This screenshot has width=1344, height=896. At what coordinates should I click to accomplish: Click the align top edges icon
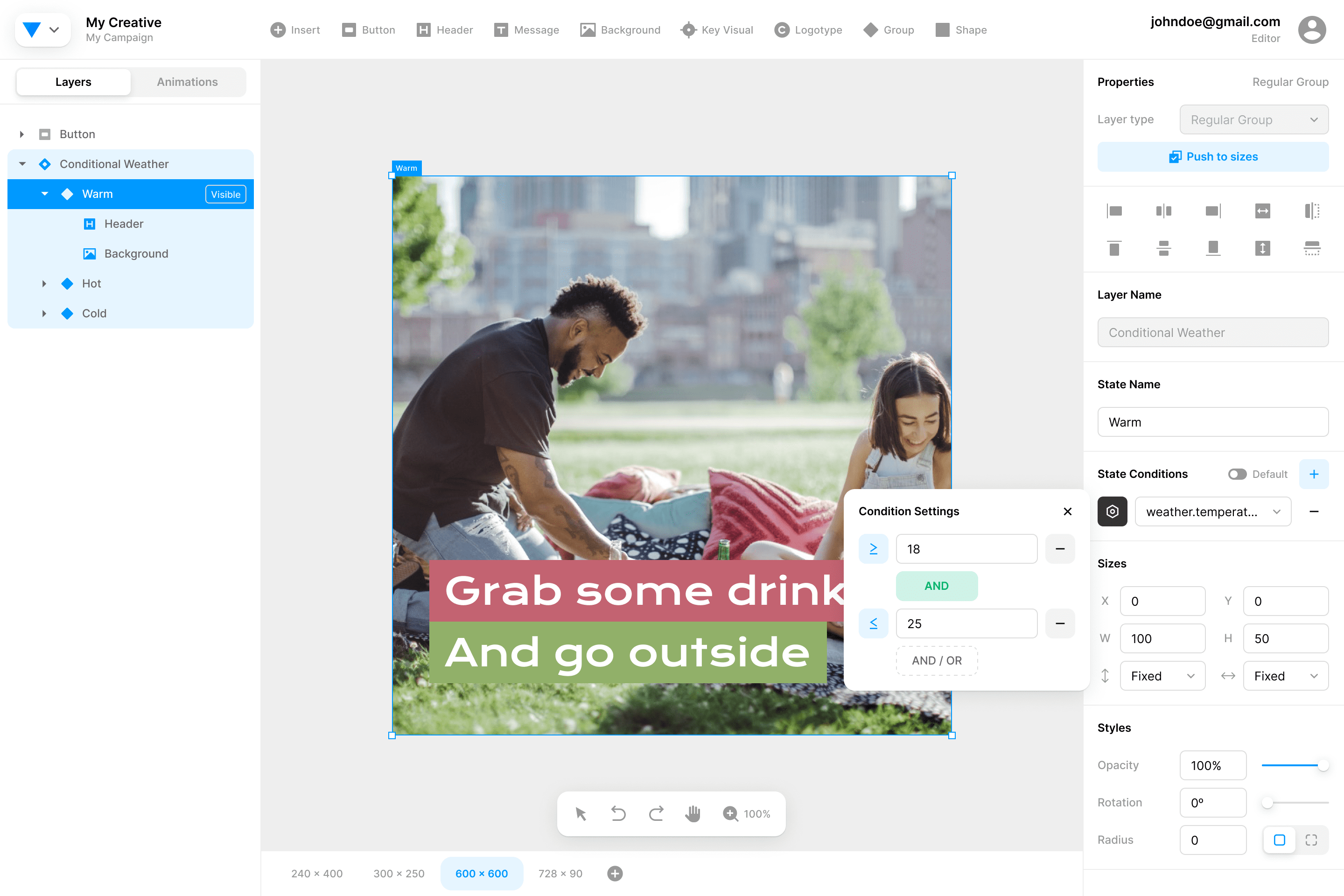pos(1114,248)
